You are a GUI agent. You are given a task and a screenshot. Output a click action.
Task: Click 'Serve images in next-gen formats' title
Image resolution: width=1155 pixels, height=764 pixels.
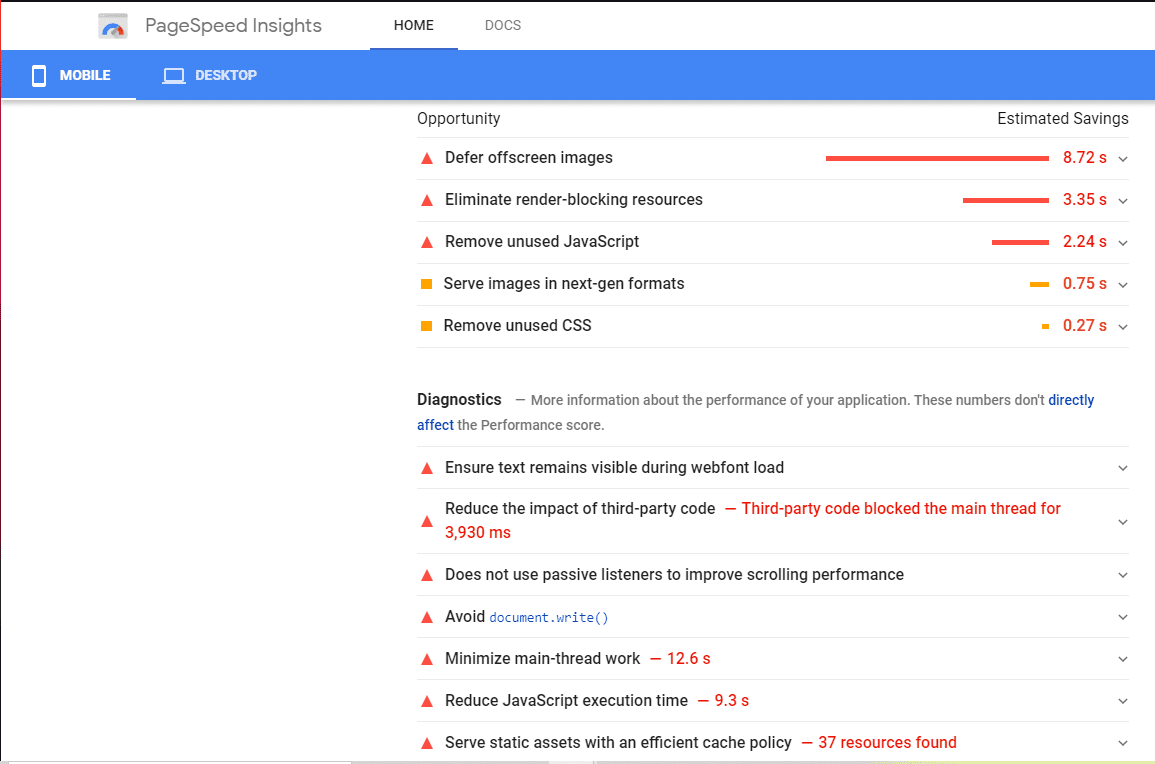pos(564,284)
